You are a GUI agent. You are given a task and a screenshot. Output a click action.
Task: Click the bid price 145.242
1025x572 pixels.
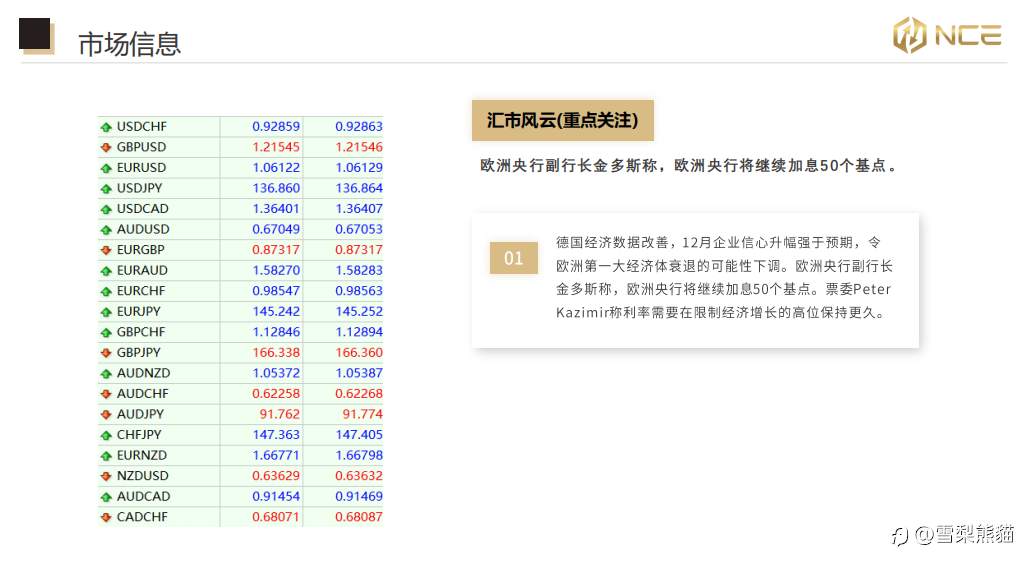click(276, 311)
